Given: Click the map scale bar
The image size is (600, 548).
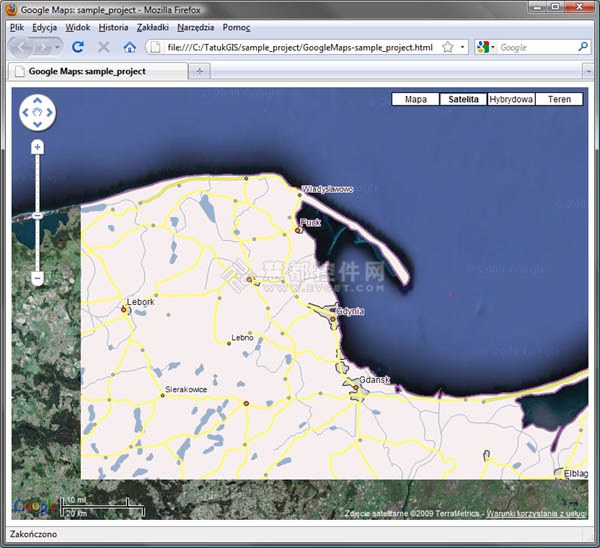Looking at the screenshot, I should click(x=103, y=506).
